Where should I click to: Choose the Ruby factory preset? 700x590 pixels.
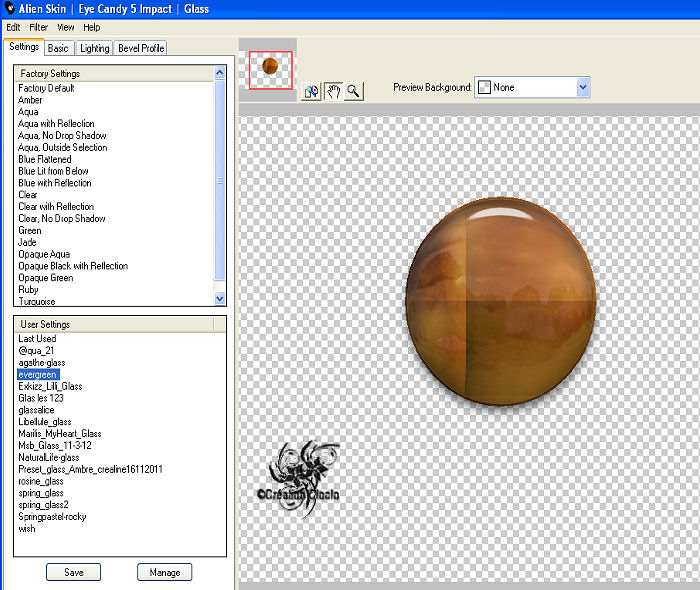(x=29, y=290)
